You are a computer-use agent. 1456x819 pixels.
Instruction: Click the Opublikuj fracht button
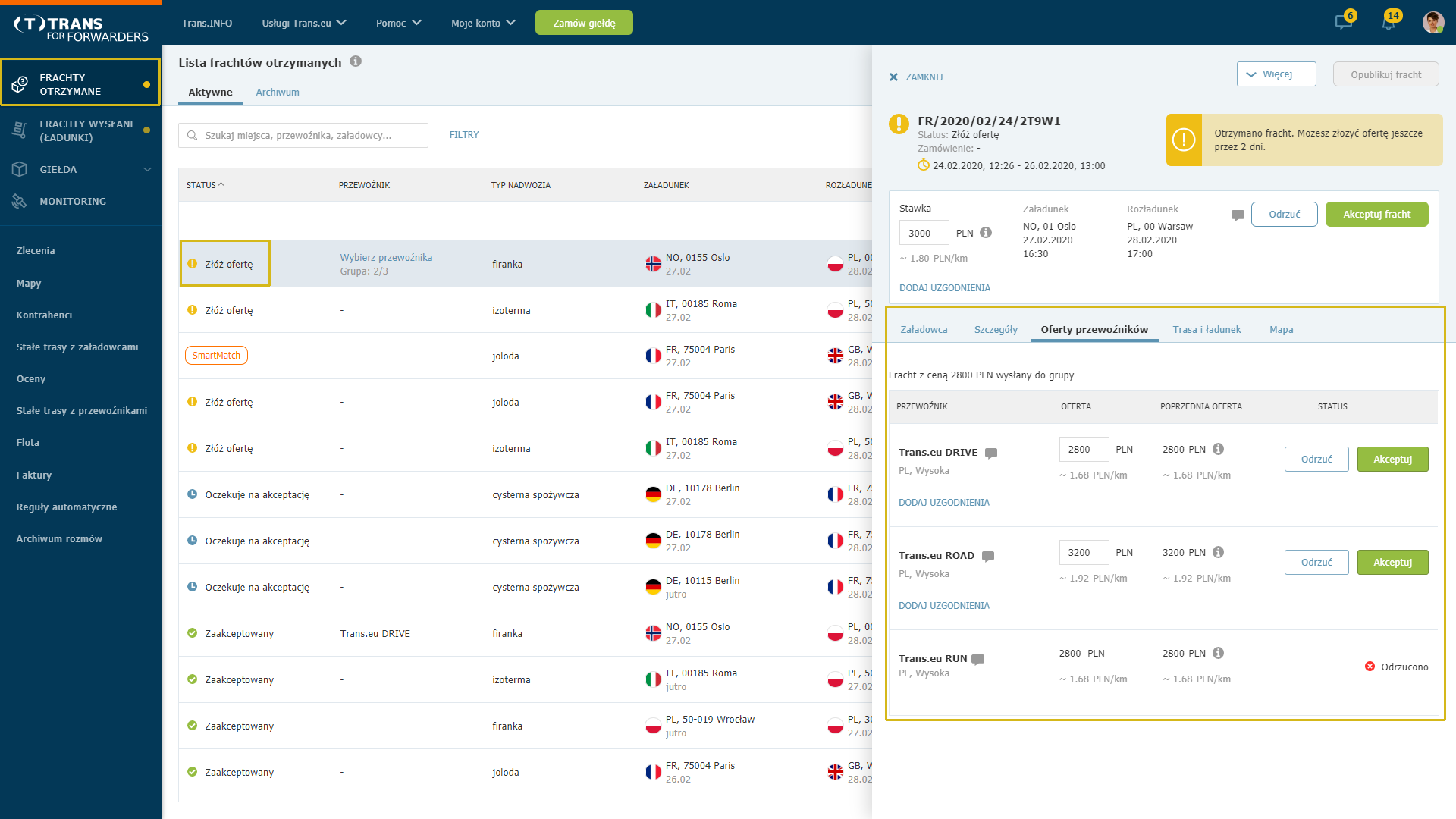point(1385,74)
